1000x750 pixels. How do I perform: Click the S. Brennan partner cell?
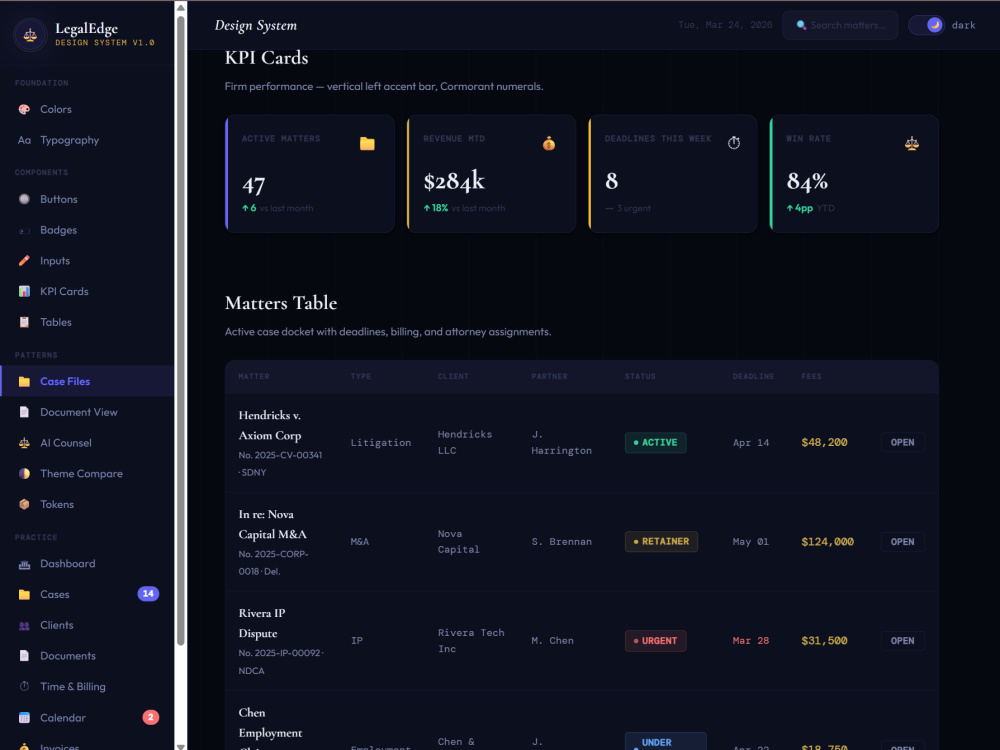561,542
